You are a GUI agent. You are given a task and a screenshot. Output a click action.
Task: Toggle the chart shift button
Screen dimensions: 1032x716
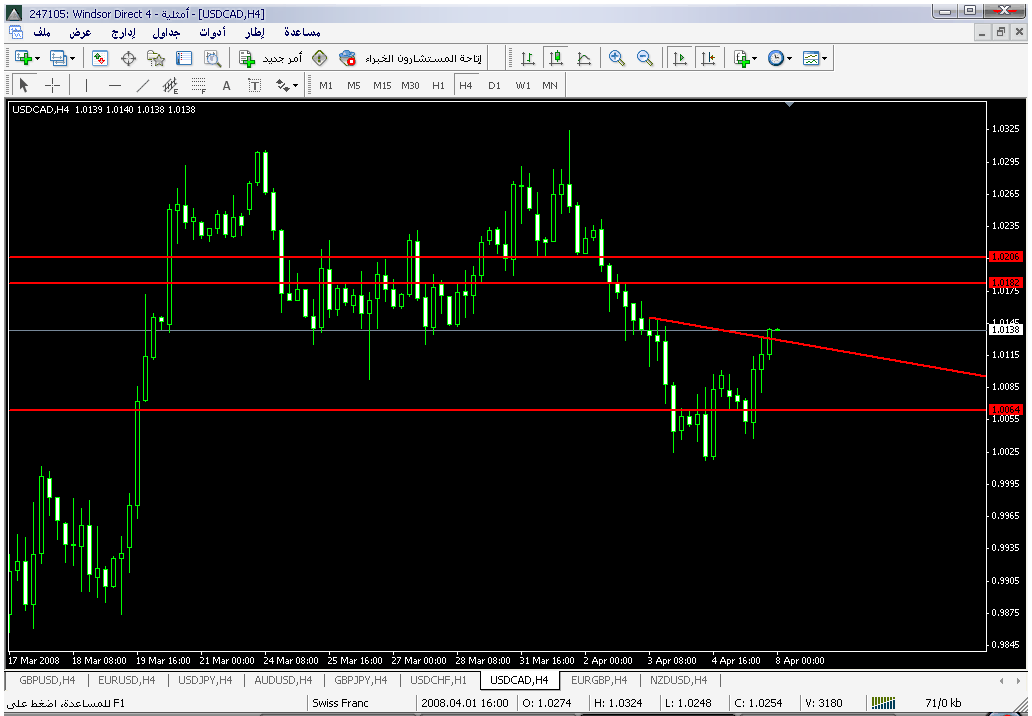tap(708, 58)
